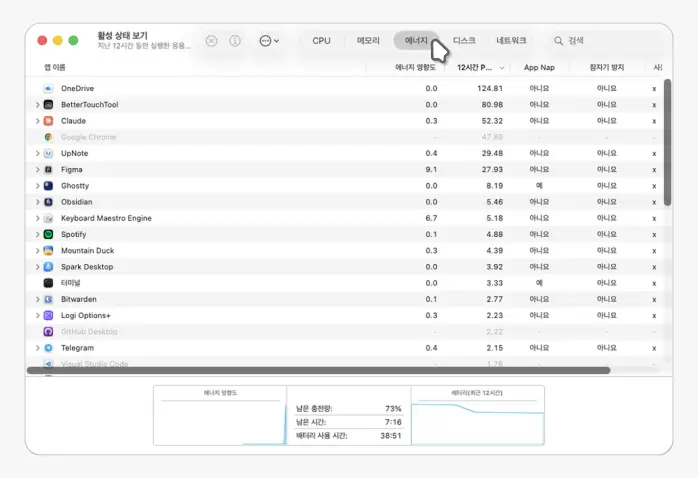Click the Figma app icon

tap(48, 170)
